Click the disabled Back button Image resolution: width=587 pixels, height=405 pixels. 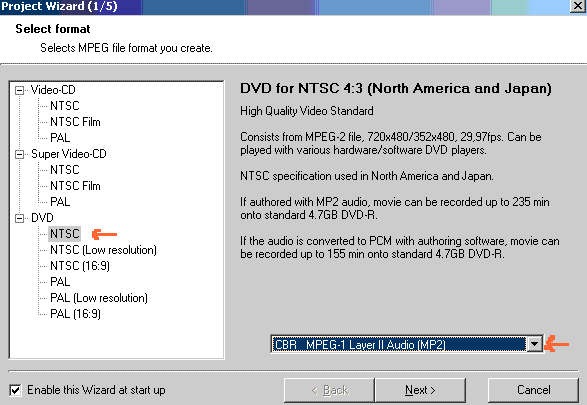(x=329, y=390)
